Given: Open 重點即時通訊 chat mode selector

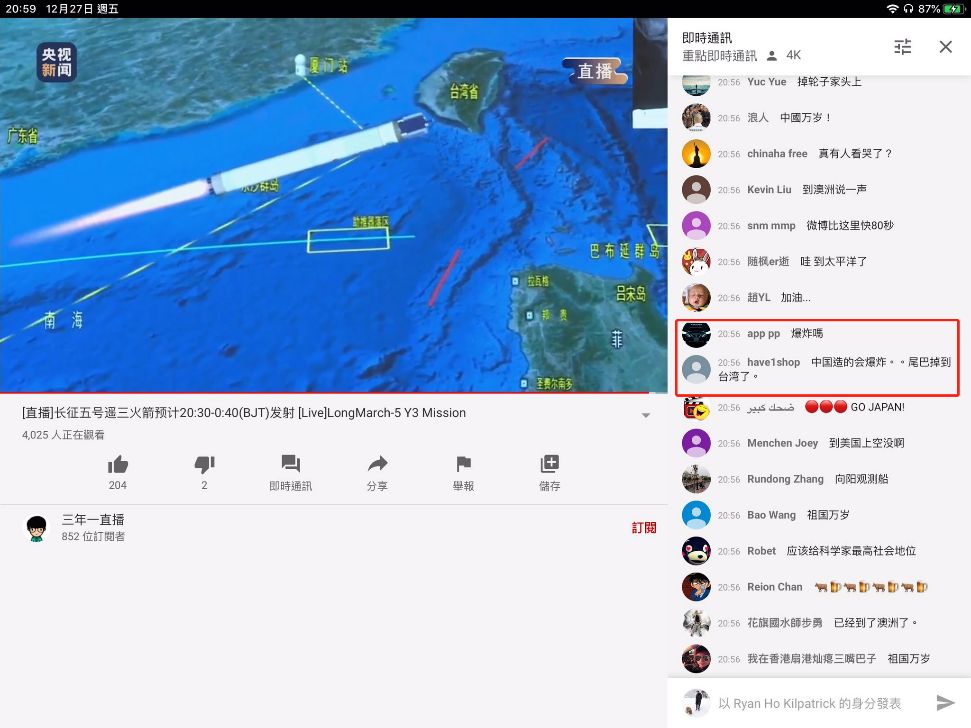Looking at the screenshot, I should [719, 56].
